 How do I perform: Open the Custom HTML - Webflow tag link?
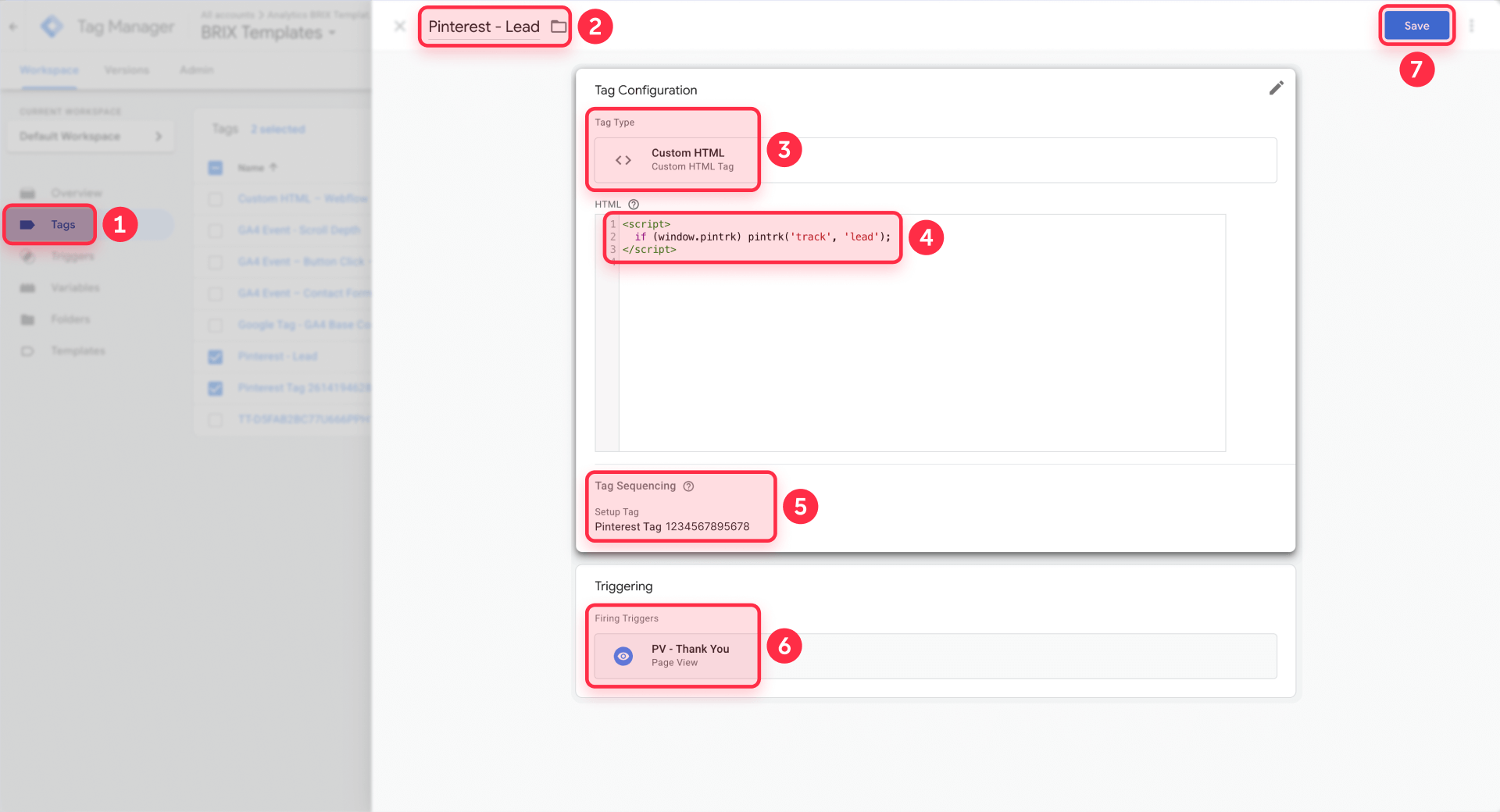point(303,199)
